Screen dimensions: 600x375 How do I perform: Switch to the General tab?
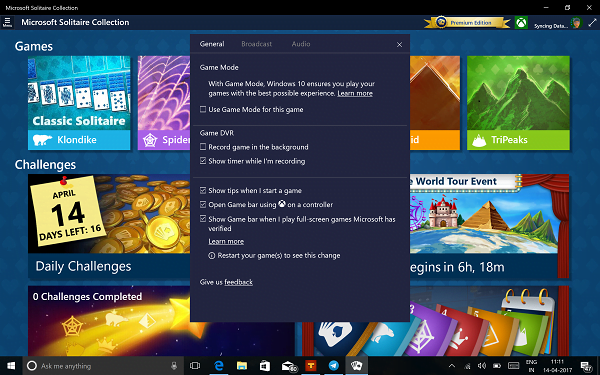click(212, 44)
